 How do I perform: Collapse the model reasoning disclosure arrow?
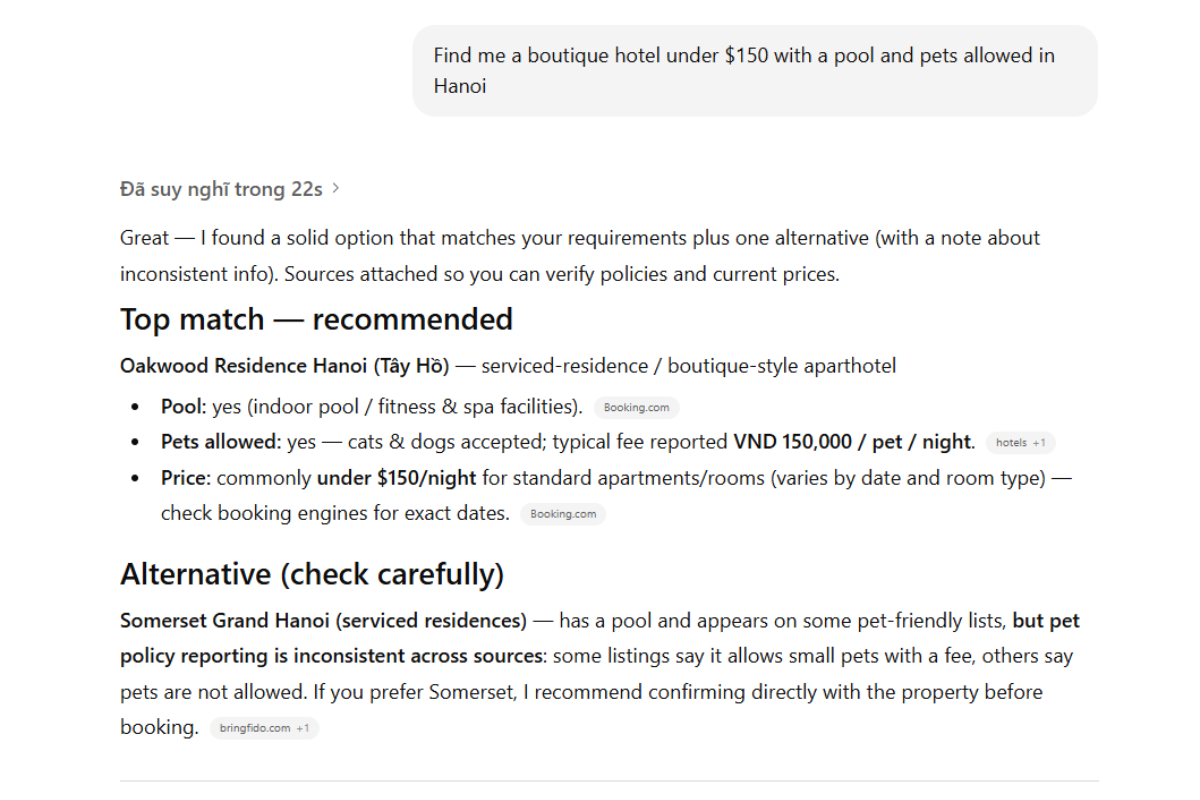[336, 187]
